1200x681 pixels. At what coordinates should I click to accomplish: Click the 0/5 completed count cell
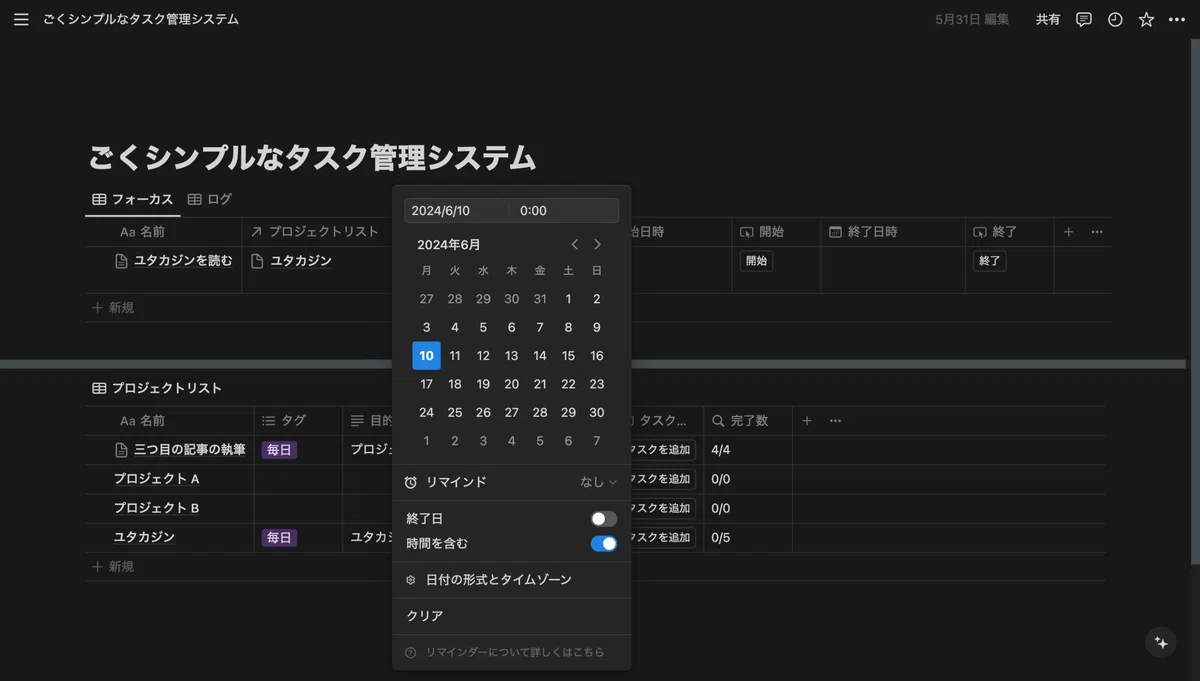pos(748,538)
